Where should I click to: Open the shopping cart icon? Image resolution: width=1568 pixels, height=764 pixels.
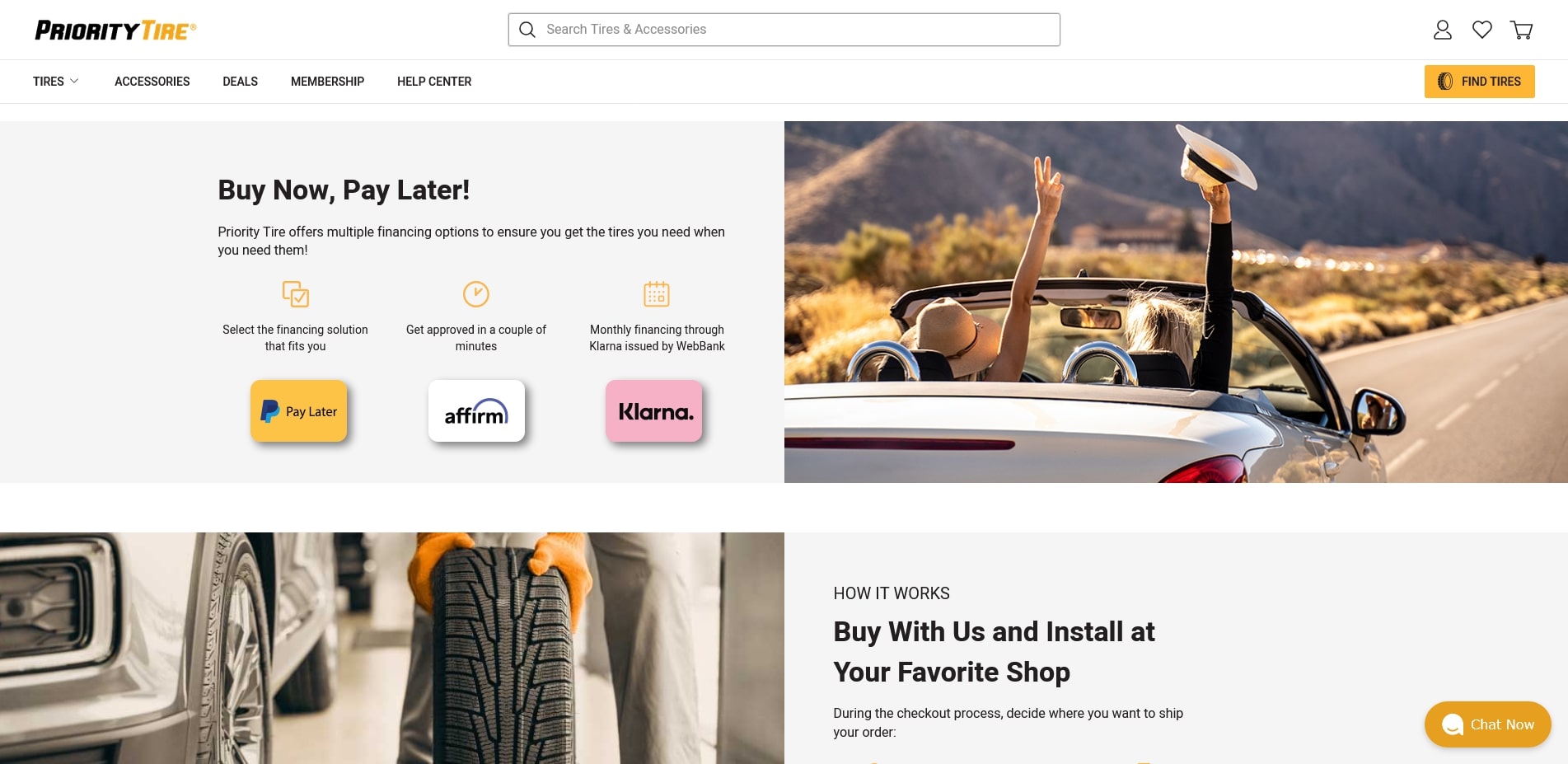pos(1521,30)
